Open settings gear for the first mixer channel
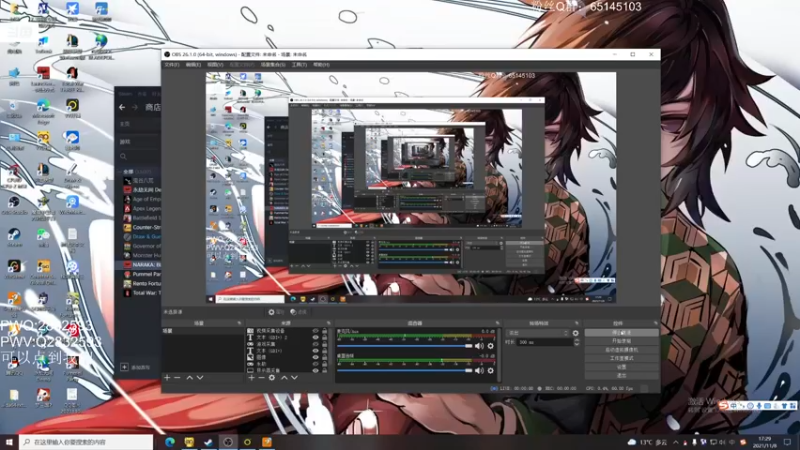Image resolution: width=800 pixels, height=450 pixels. [491, 346]
